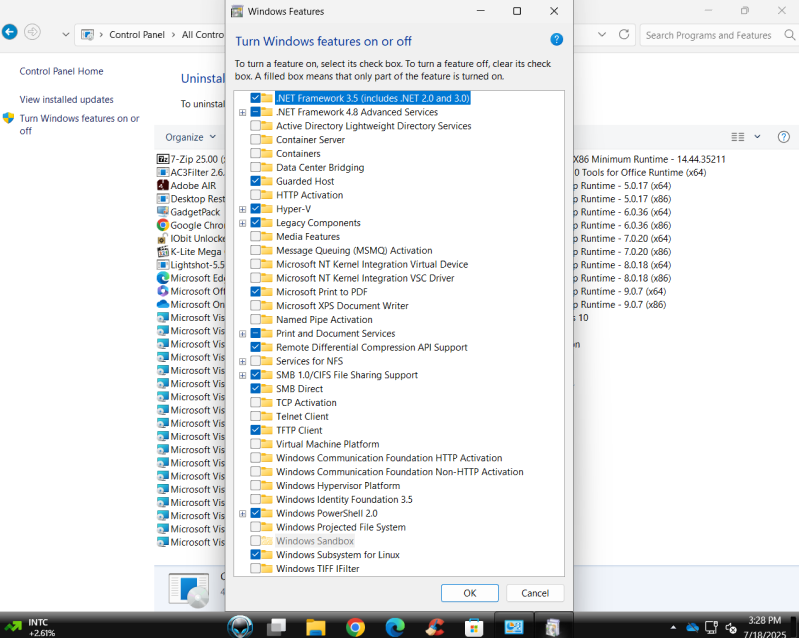Open Google Chrome from taskbar

click(355, 627)
